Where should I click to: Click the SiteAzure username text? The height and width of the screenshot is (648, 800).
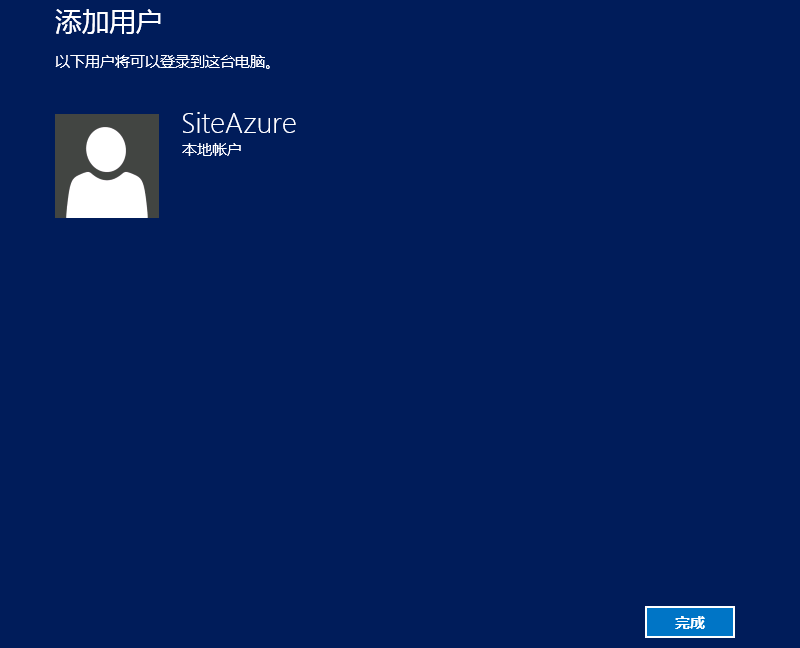tap(239, 124)
